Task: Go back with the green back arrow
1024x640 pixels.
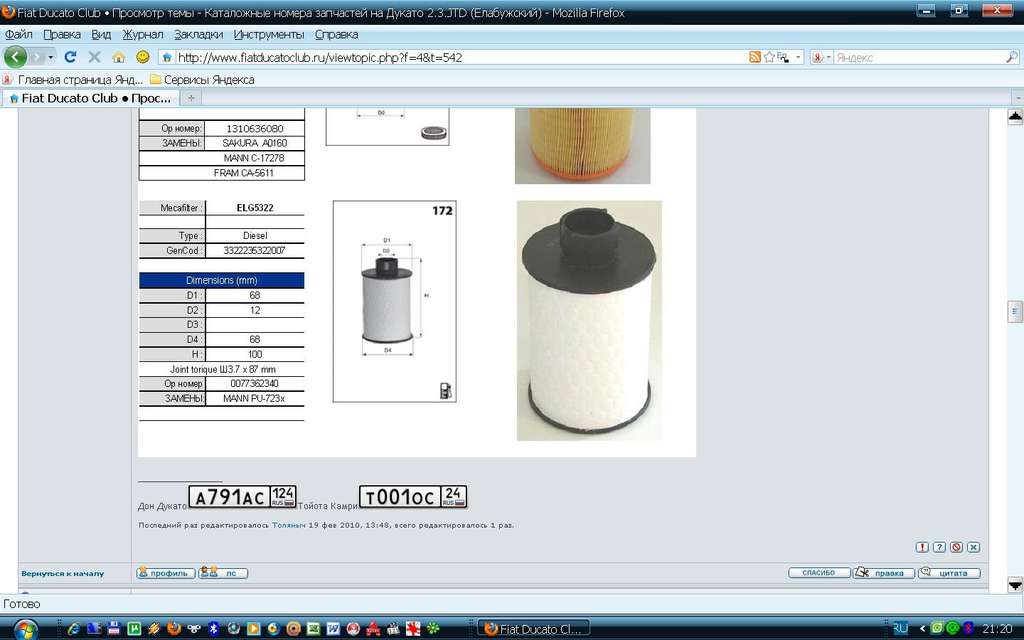Action: pyautogui.click(x=15, y=57)
